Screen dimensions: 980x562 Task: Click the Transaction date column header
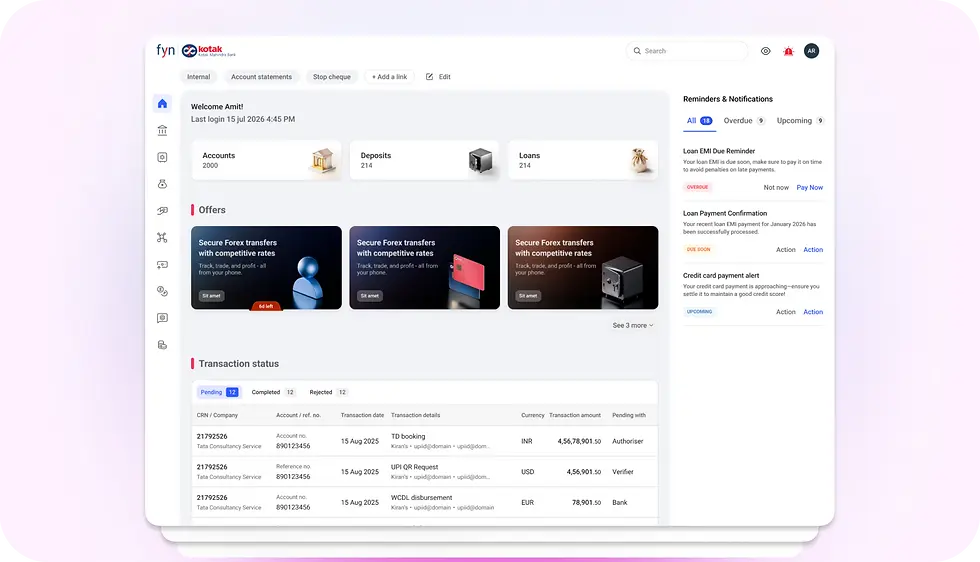pyautogui.click(x=362, y=415)
